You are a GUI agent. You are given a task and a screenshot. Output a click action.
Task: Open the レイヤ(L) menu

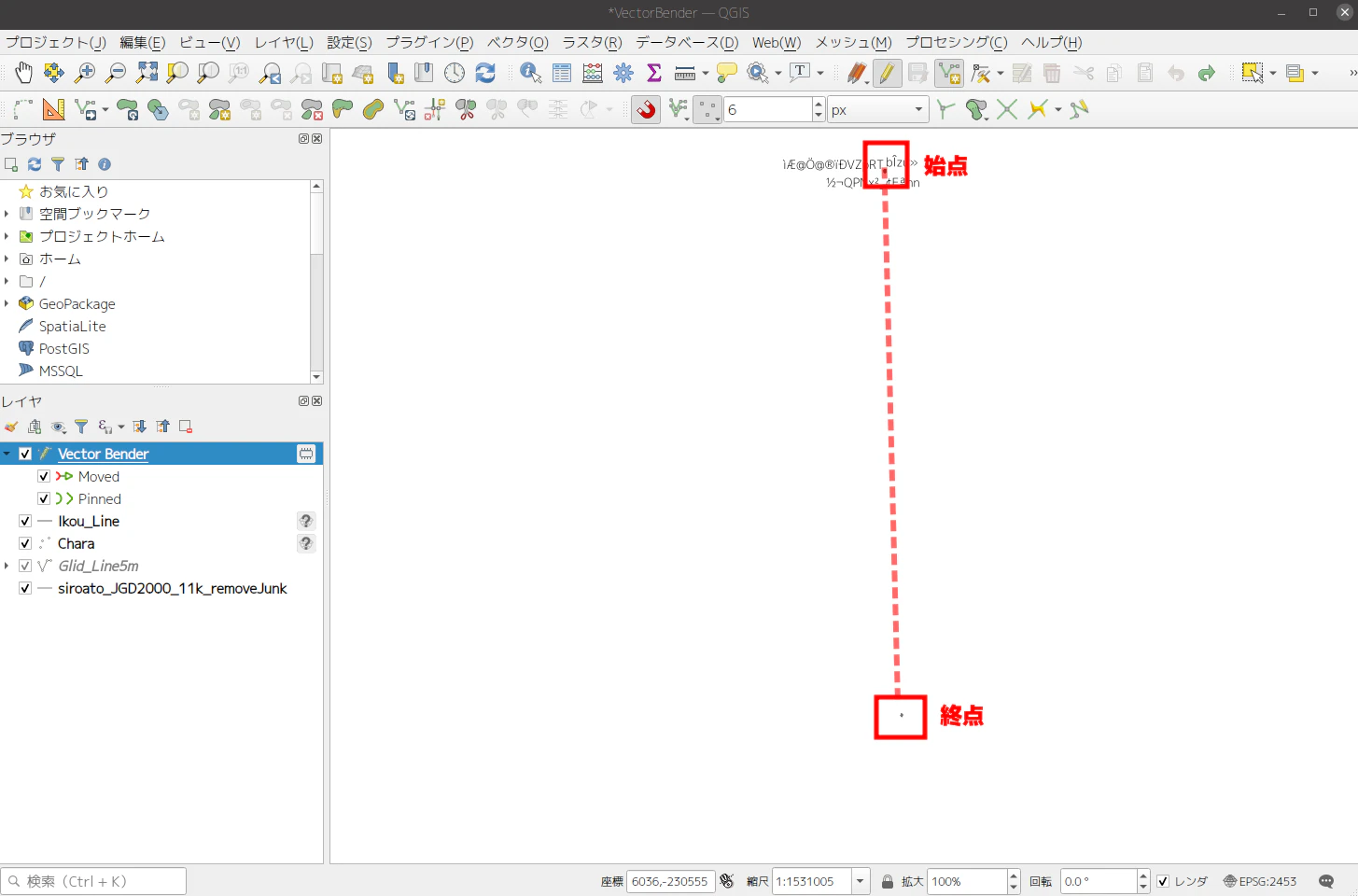pyautogui.click(x=284, y=43)
